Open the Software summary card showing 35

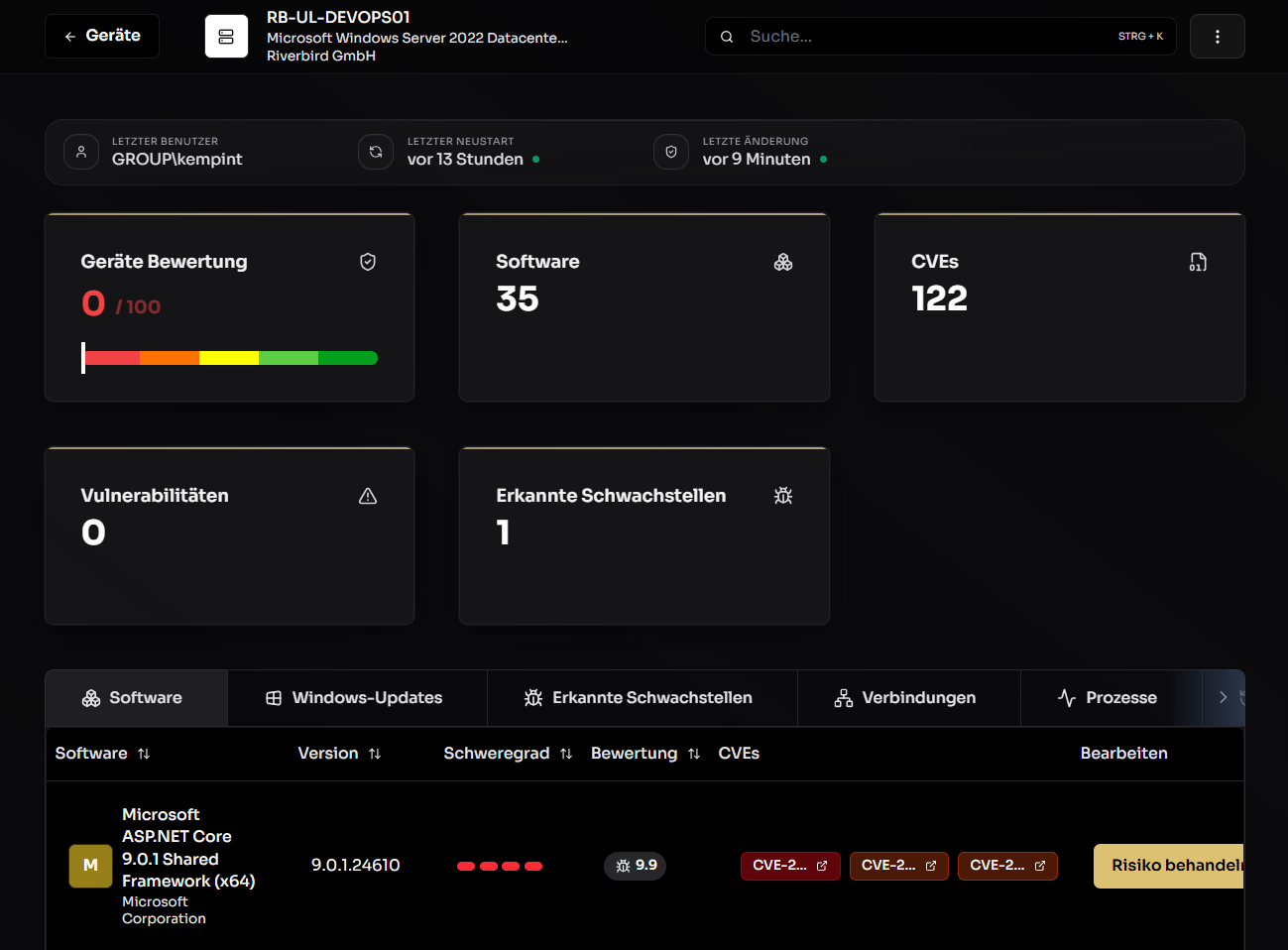coord(644,307)
